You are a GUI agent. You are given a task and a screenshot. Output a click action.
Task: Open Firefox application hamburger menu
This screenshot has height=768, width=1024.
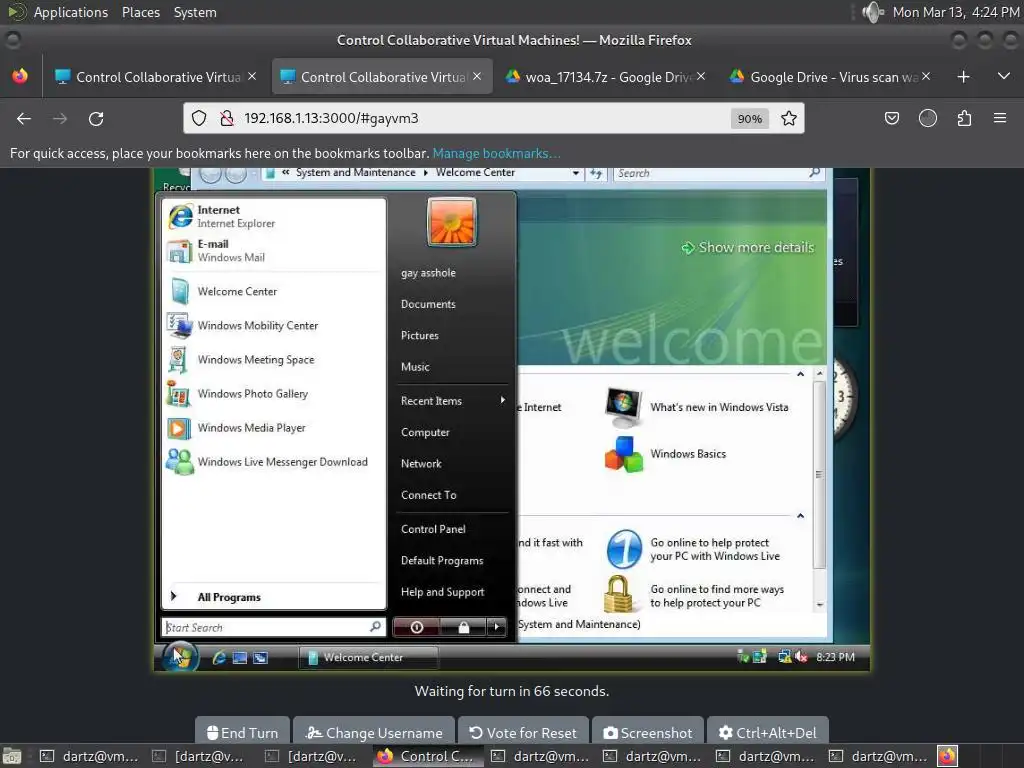(x=1000, y=118)
